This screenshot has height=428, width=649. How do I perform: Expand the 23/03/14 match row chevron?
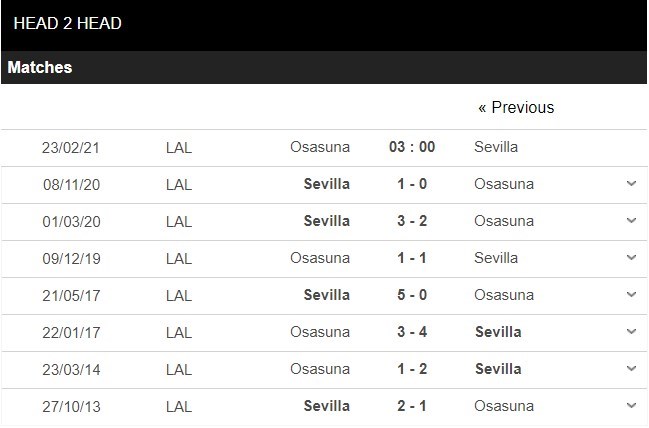click(631, 369)
